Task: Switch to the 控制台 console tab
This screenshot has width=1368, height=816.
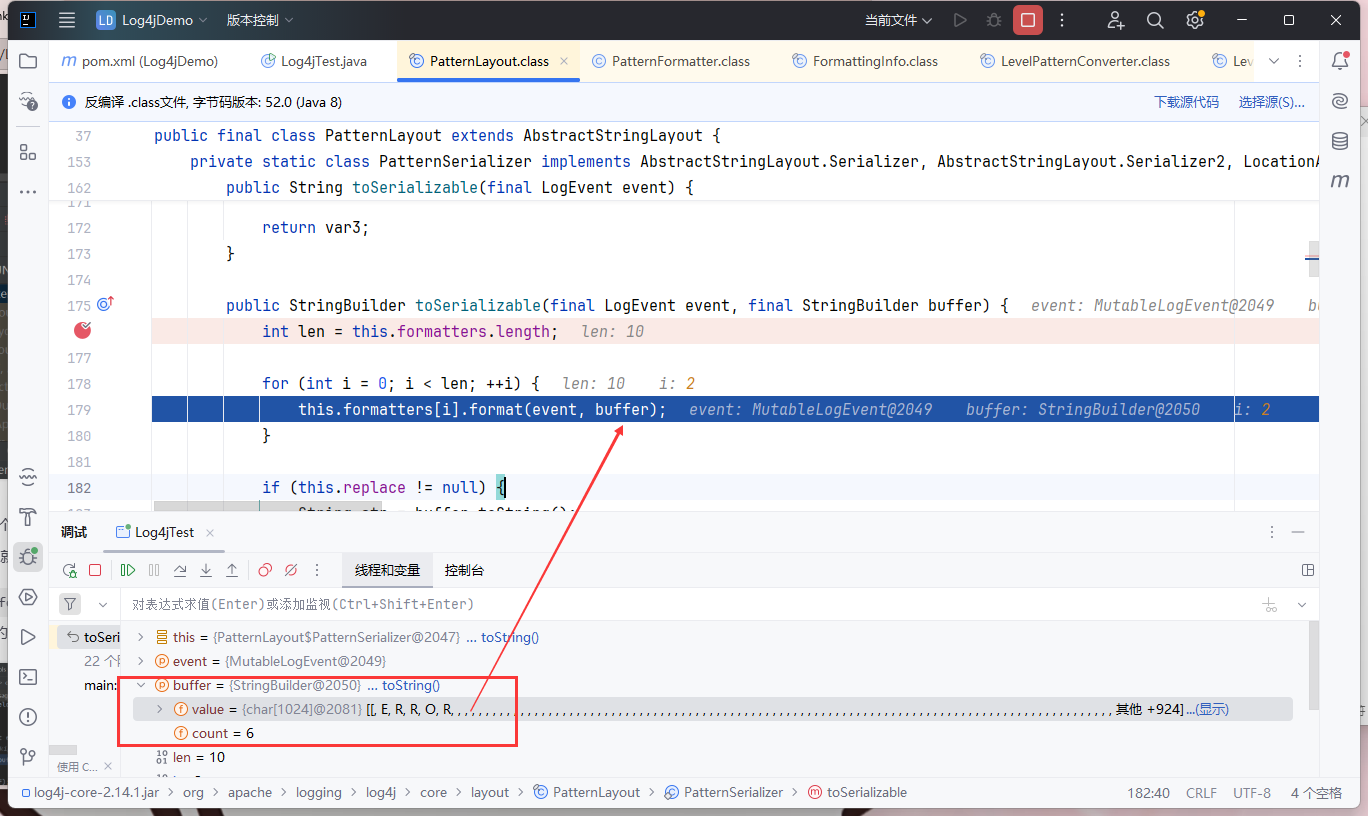Action: tap(464, 570)
